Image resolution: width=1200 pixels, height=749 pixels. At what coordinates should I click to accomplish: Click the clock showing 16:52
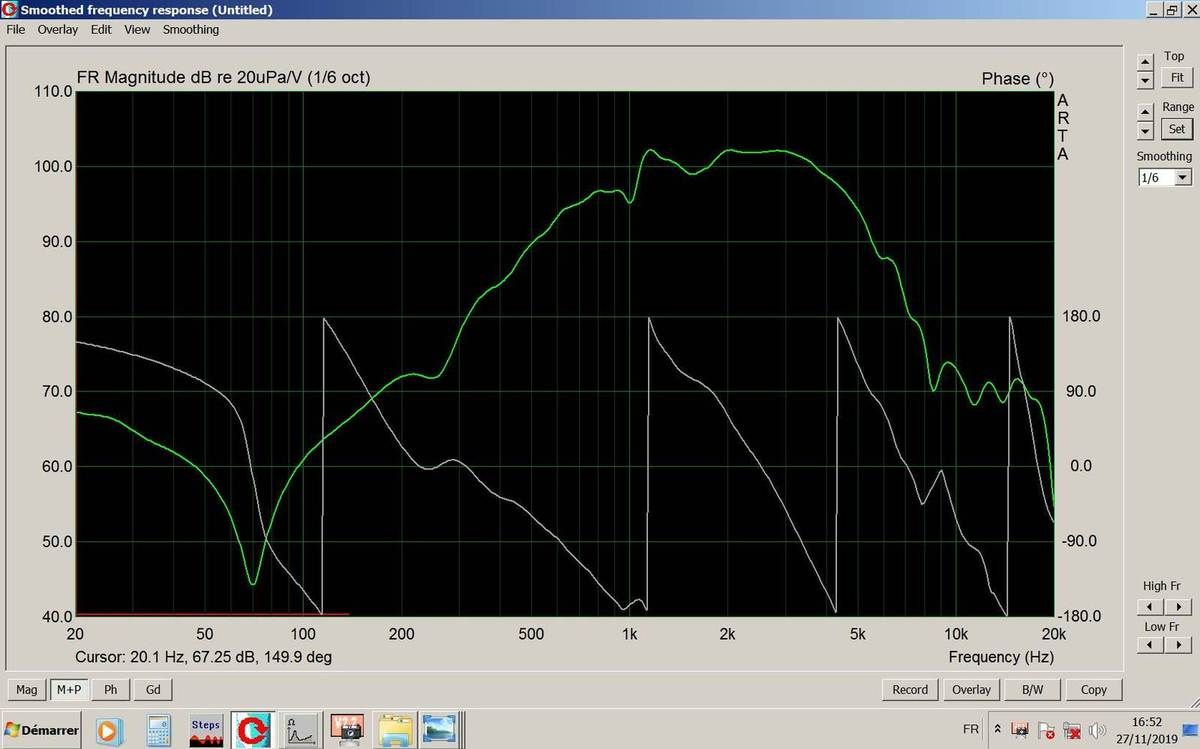pos(1146,721)
